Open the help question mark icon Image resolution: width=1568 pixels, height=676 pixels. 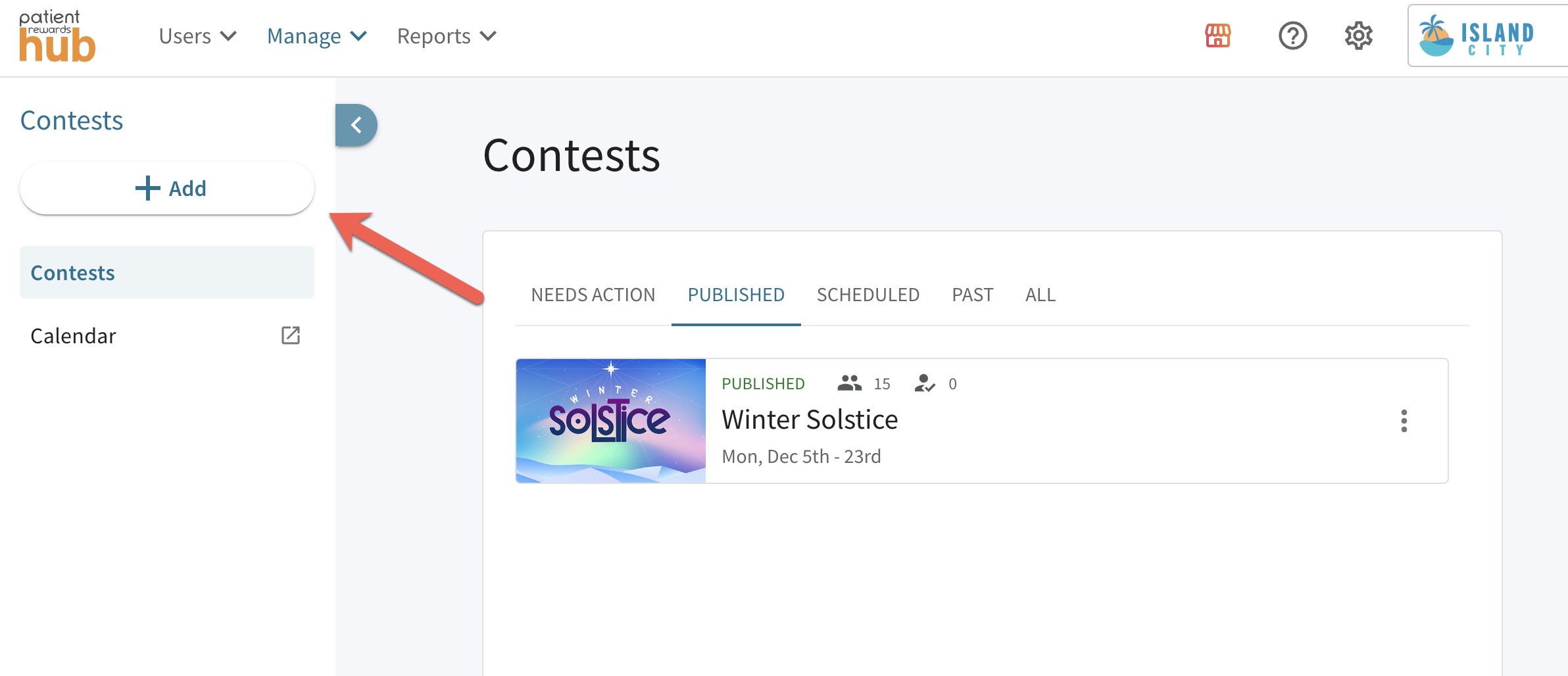(x=1292, y=36)
